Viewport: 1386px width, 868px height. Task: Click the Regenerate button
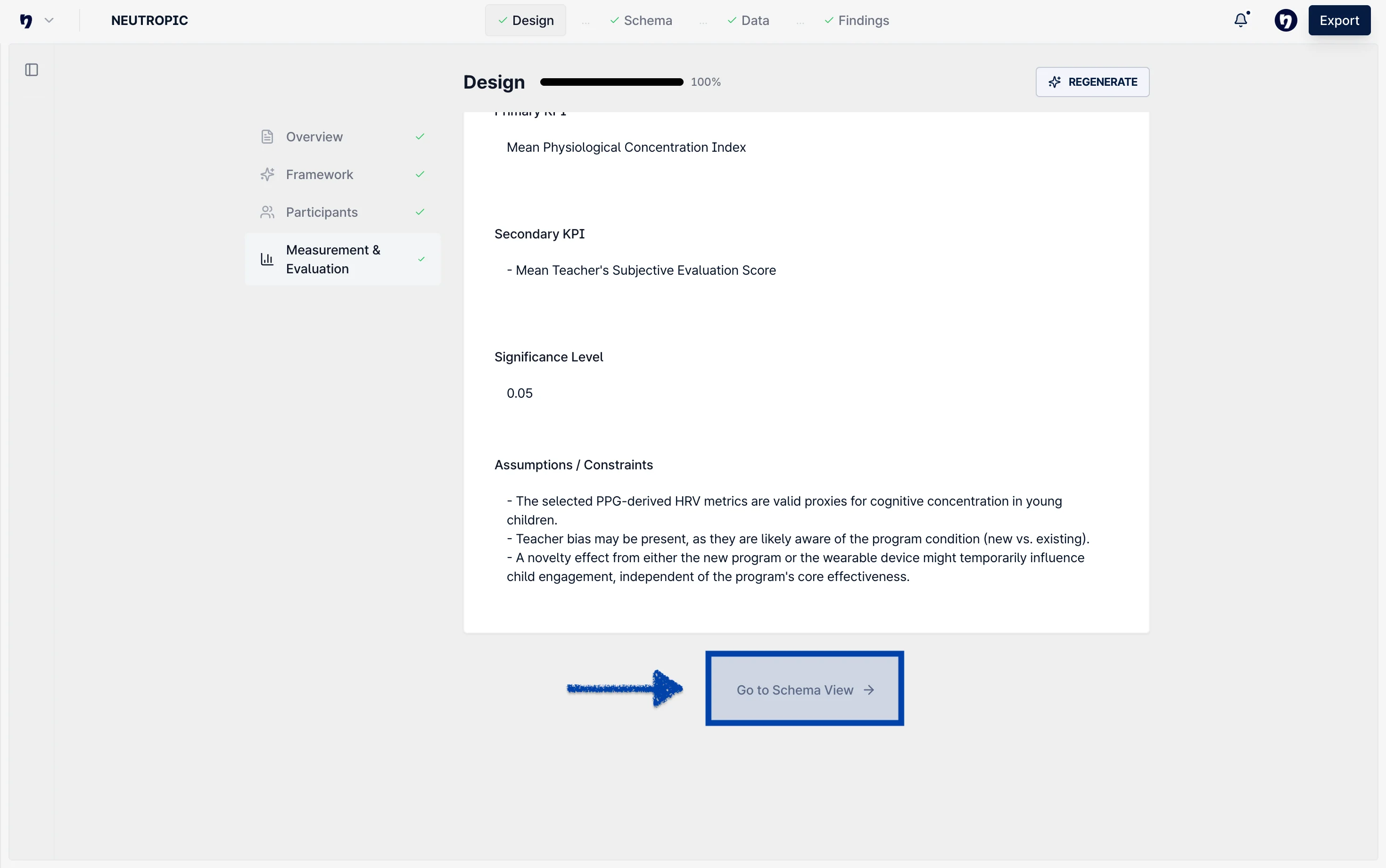(x=1092, y=82)
